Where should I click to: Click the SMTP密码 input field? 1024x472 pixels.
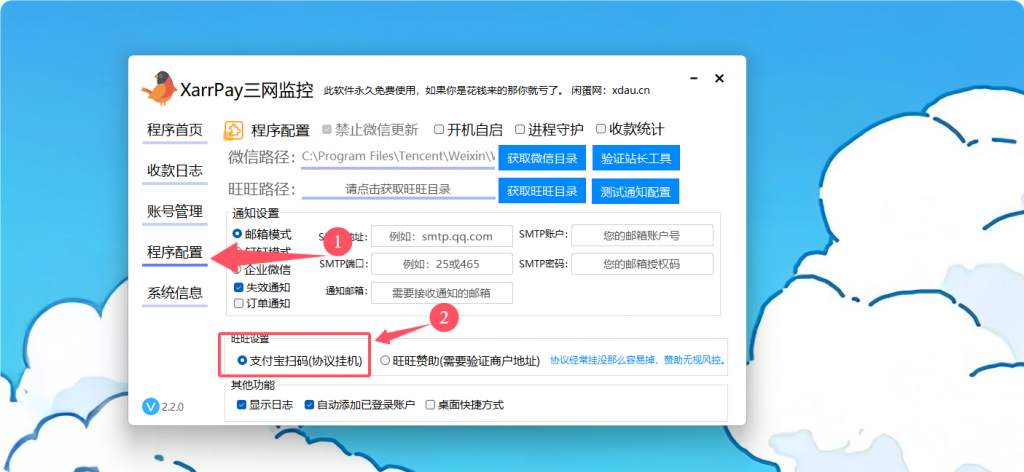pos(642,264)
